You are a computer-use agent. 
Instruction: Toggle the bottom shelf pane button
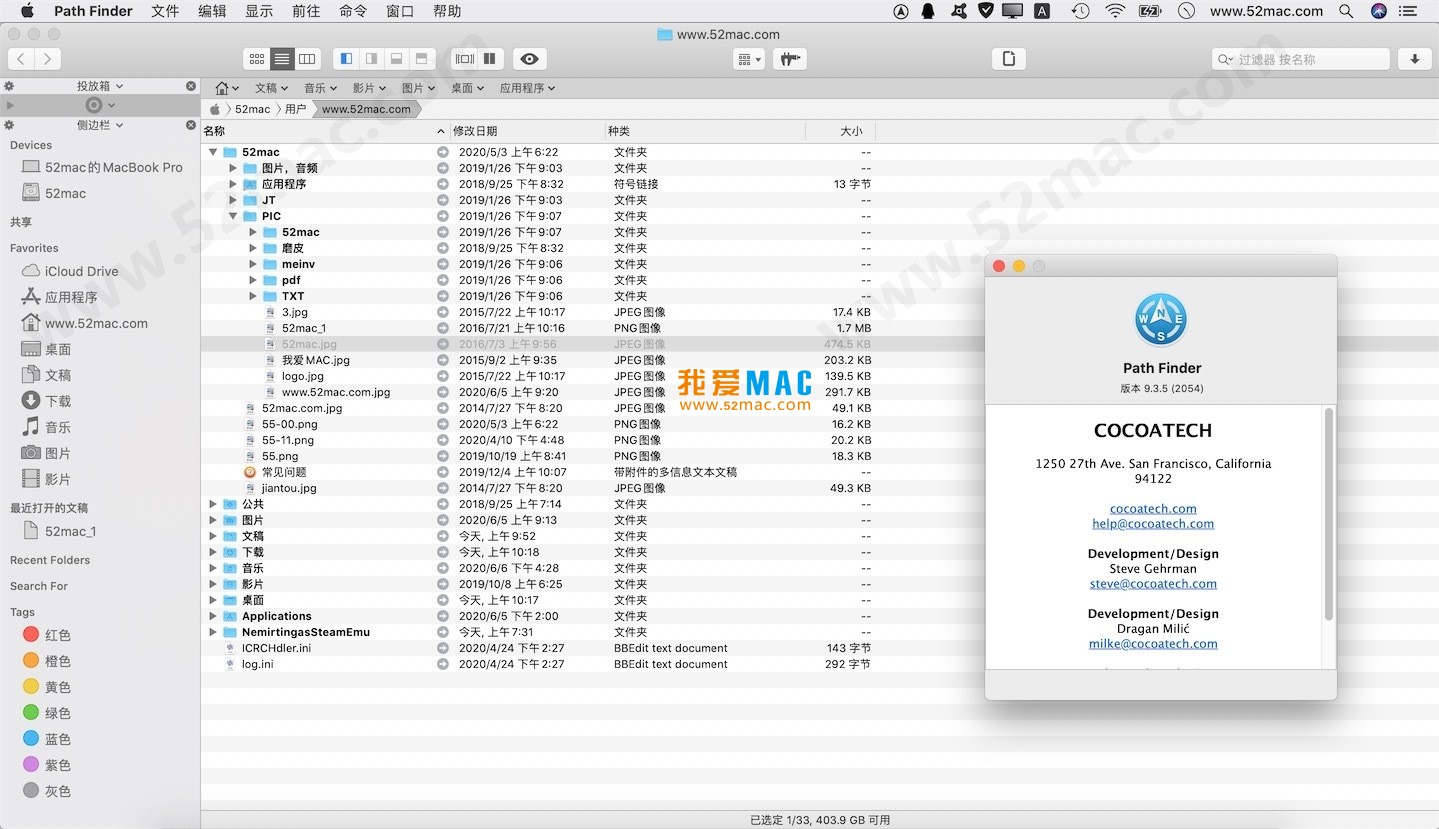tap(397, 59)
